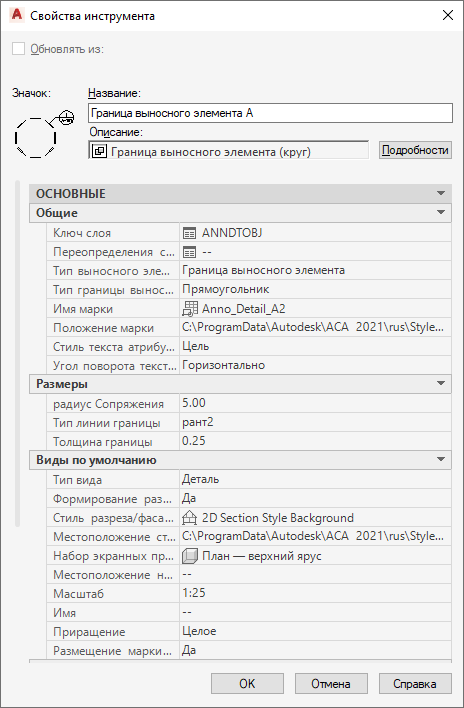Click the Название name input field
Image resolution: width=464 pixels, height=708 pixels.
pyautogui.click(x=270, y=113)
